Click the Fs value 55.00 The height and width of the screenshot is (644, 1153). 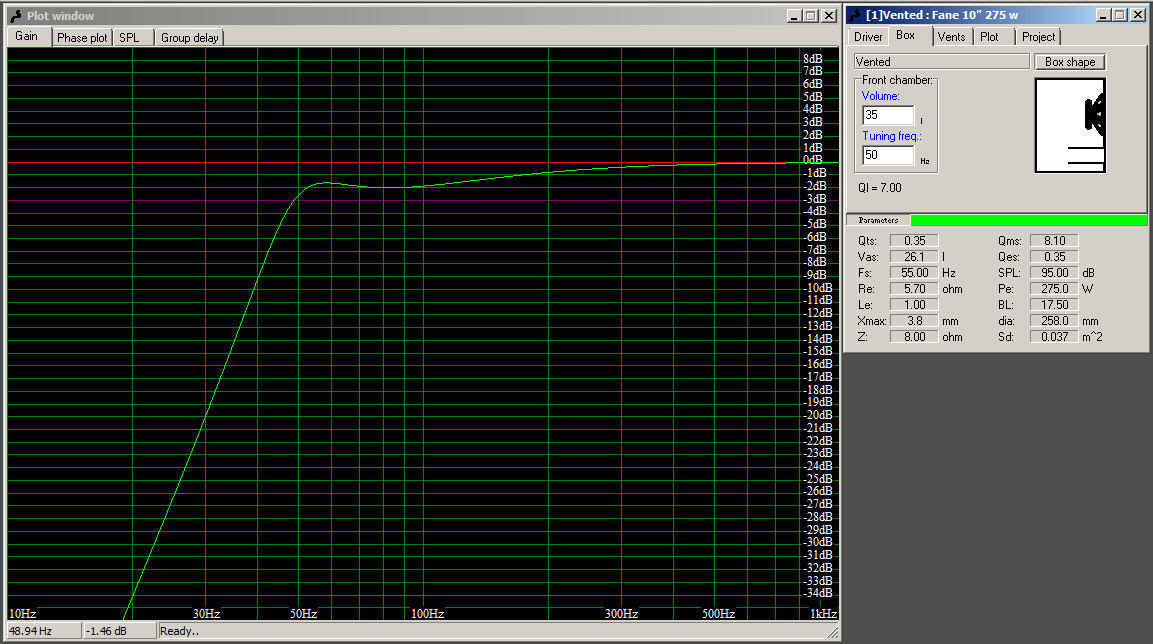coord(914,273)
